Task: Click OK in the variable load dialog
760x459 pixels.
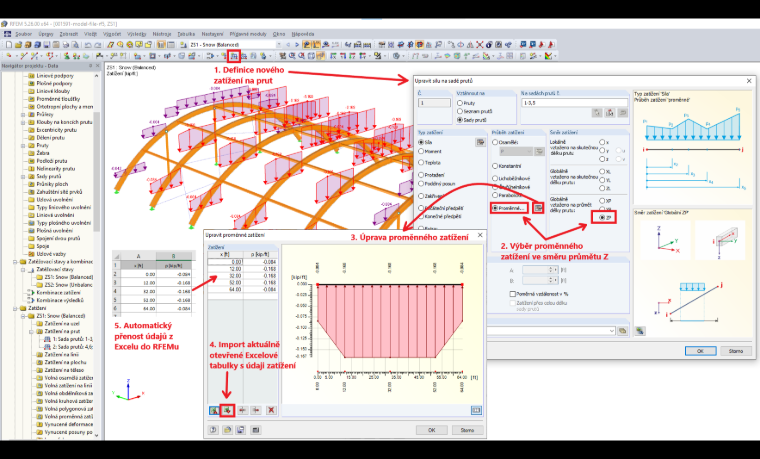Action: point(431,430)
